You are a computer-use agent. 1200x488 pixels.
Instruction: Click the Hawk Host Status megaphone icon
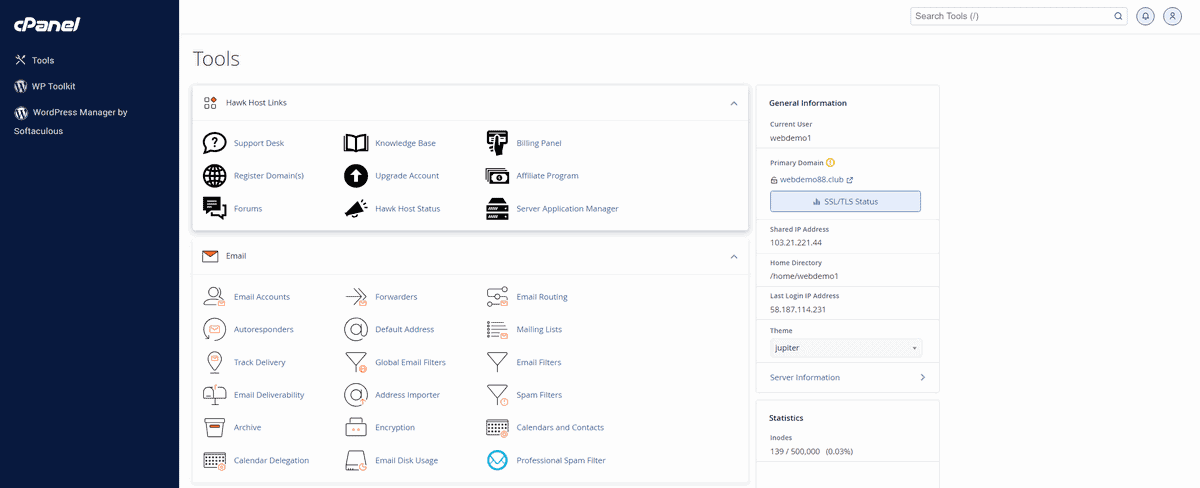pyautogui.click(x=356, y=209)
